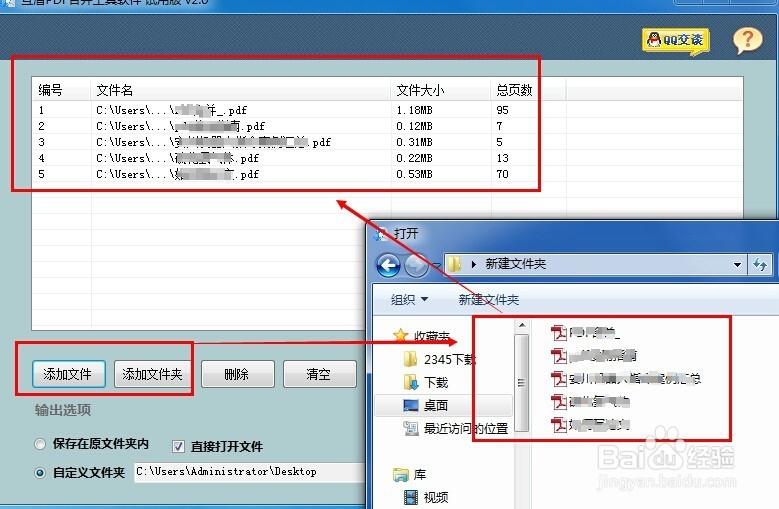The height and width of the screenshot is (509, 779).
Task: Click the 文件大小 column header
Action: tap(441, 90)
